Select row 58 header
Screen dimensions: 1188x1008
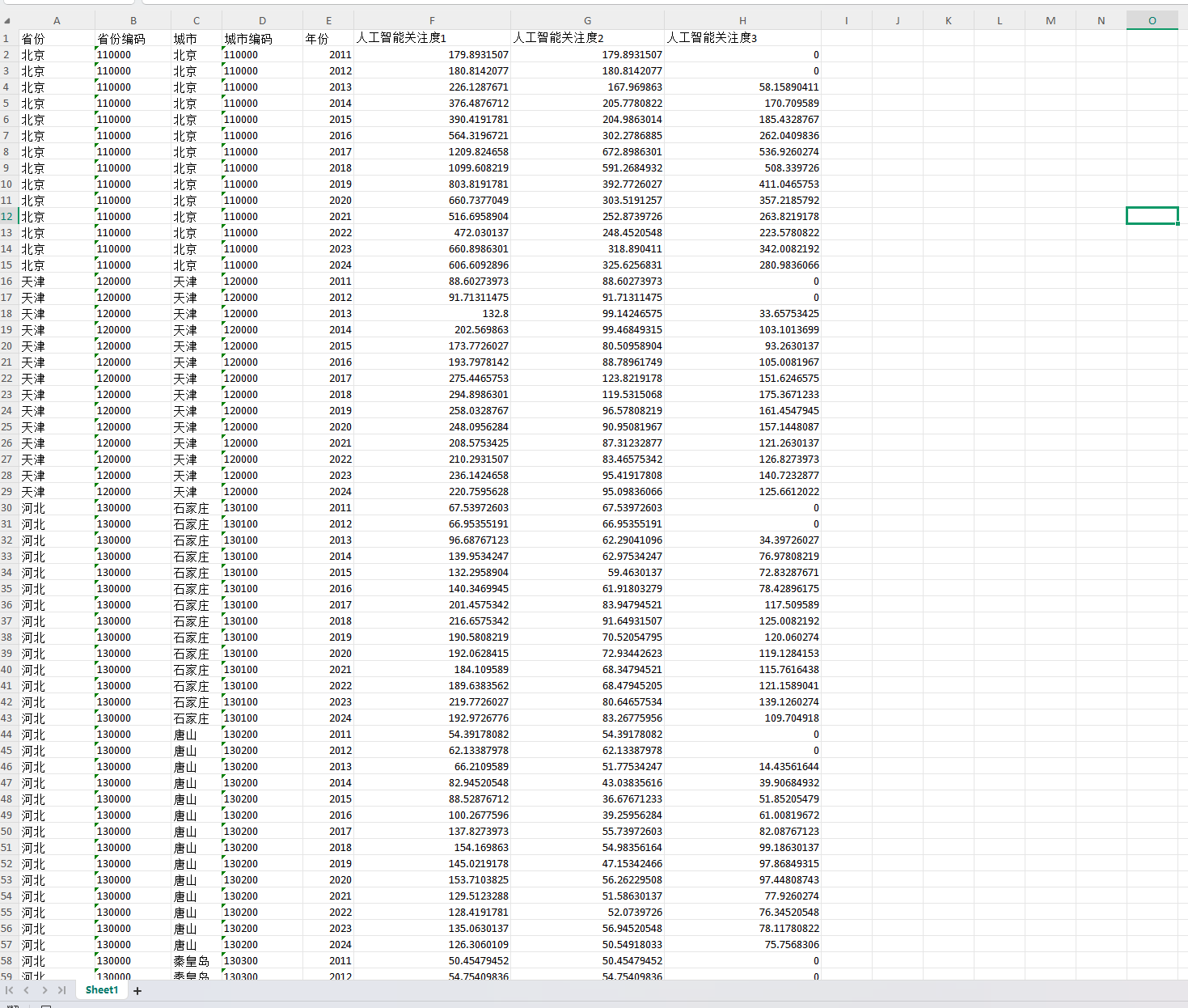pyautogui.click(x=8, y=960)
